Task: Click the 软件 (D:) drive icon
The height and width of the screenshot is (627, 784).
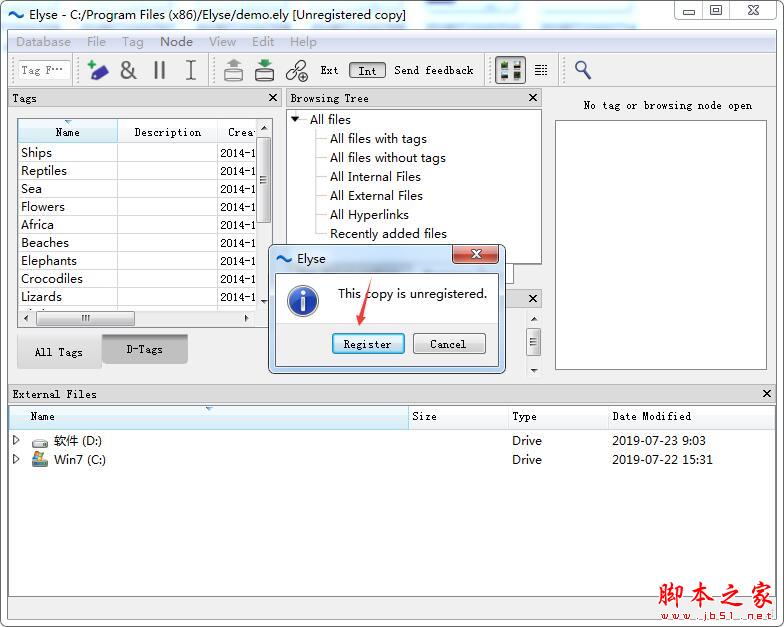Action: [40, 442]
